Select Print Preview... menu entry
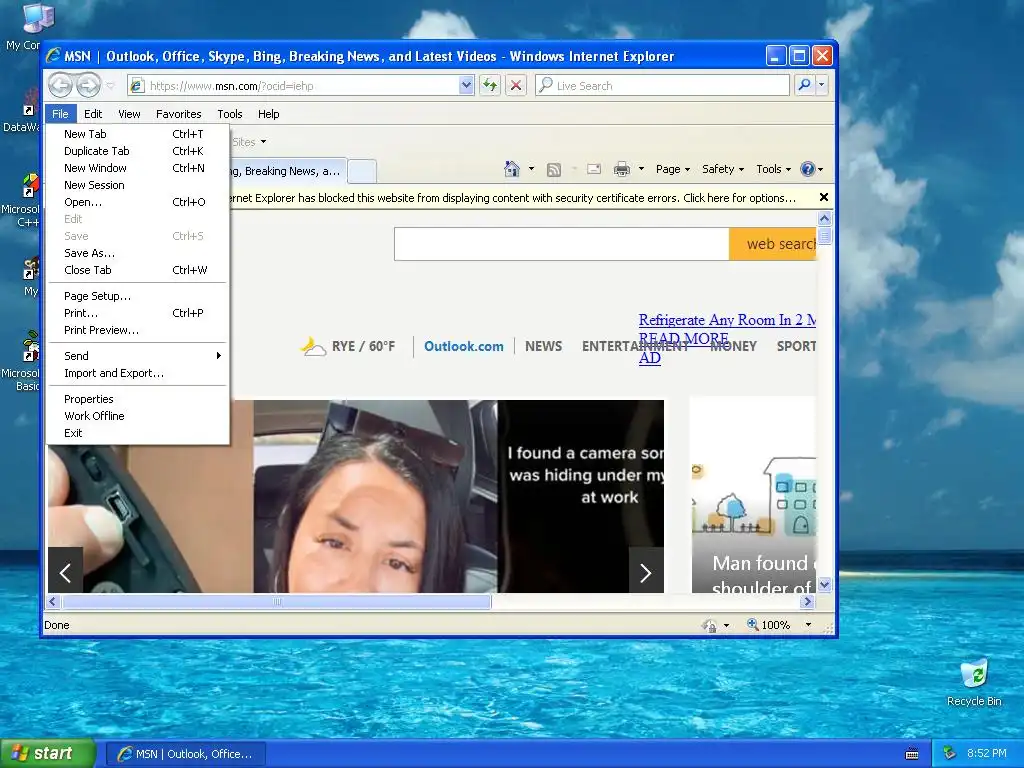 [137, 330]
